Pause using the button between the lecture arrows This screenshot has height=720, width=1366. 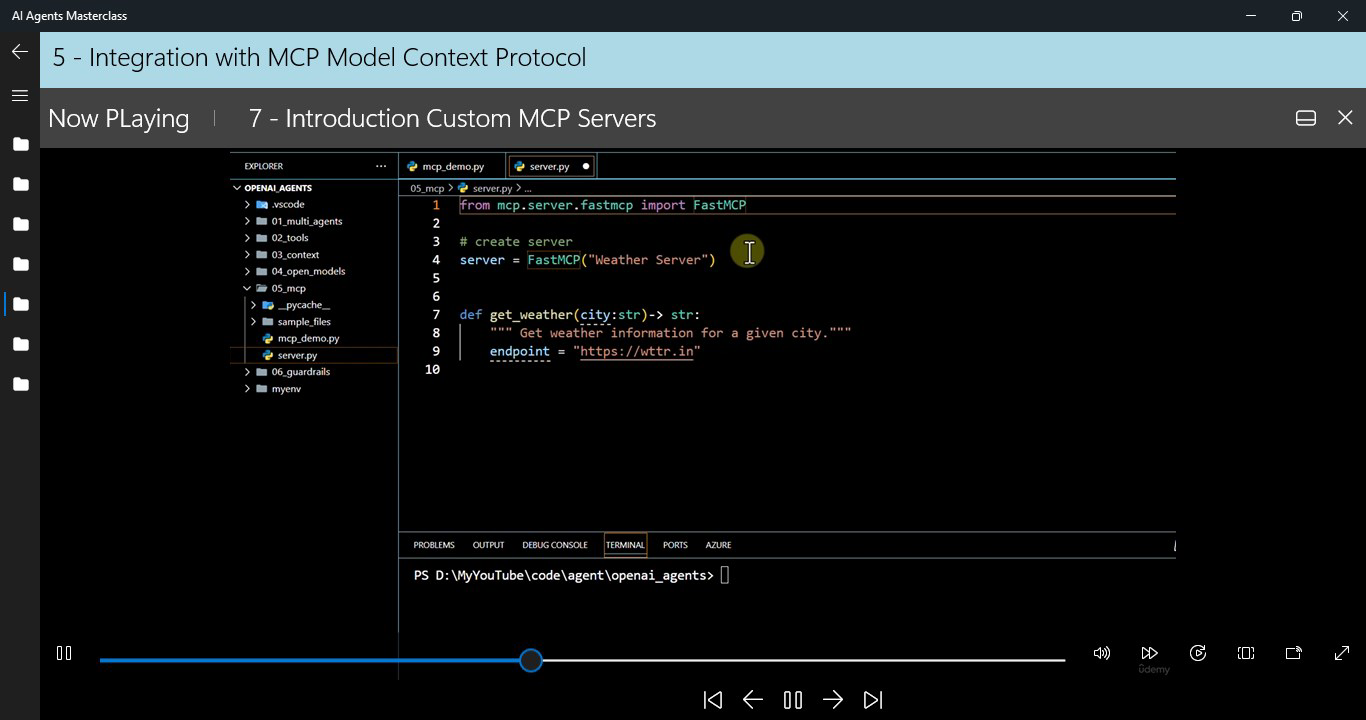tap(793, 700)
